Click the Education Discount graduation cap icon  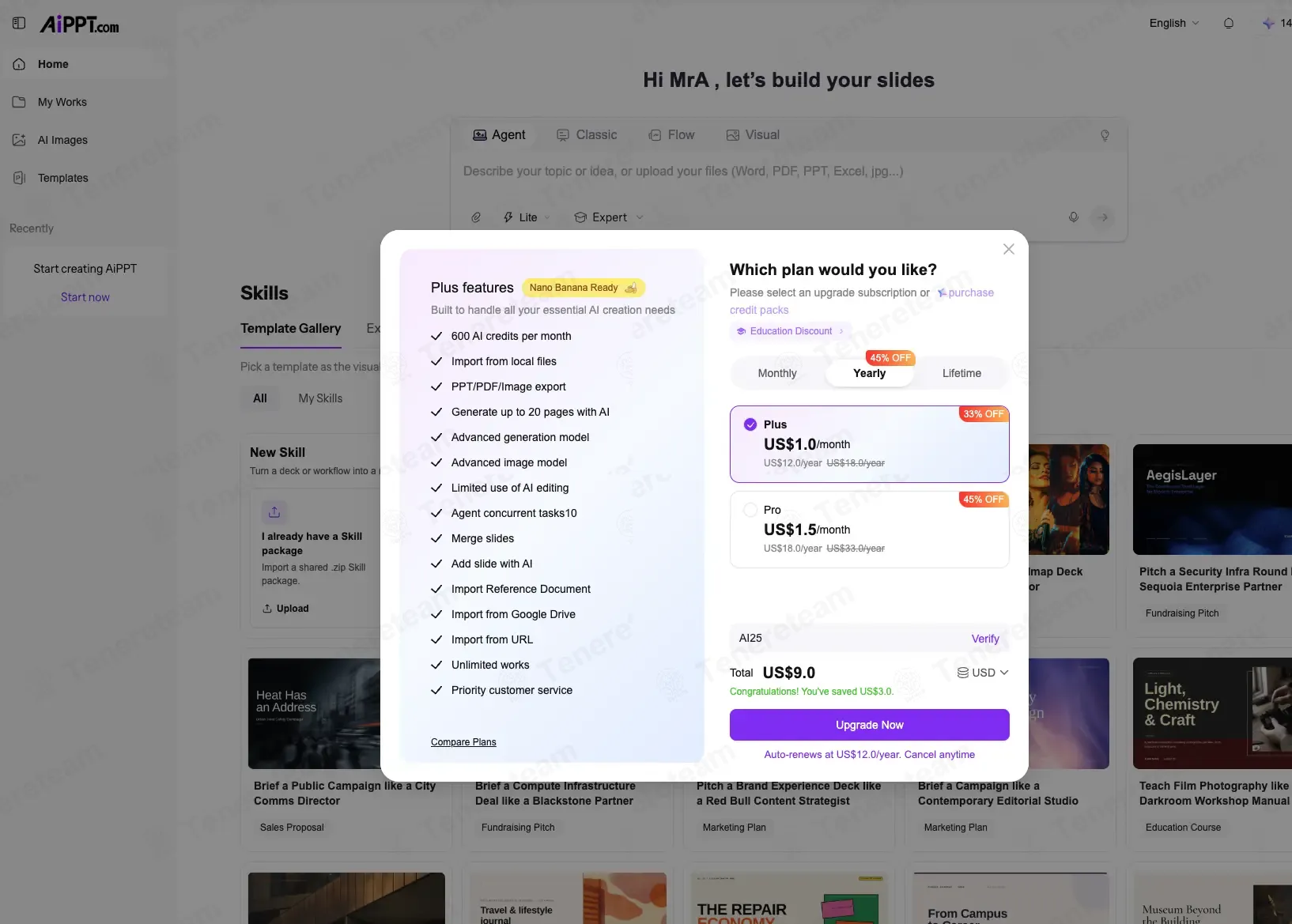point(741,331)
